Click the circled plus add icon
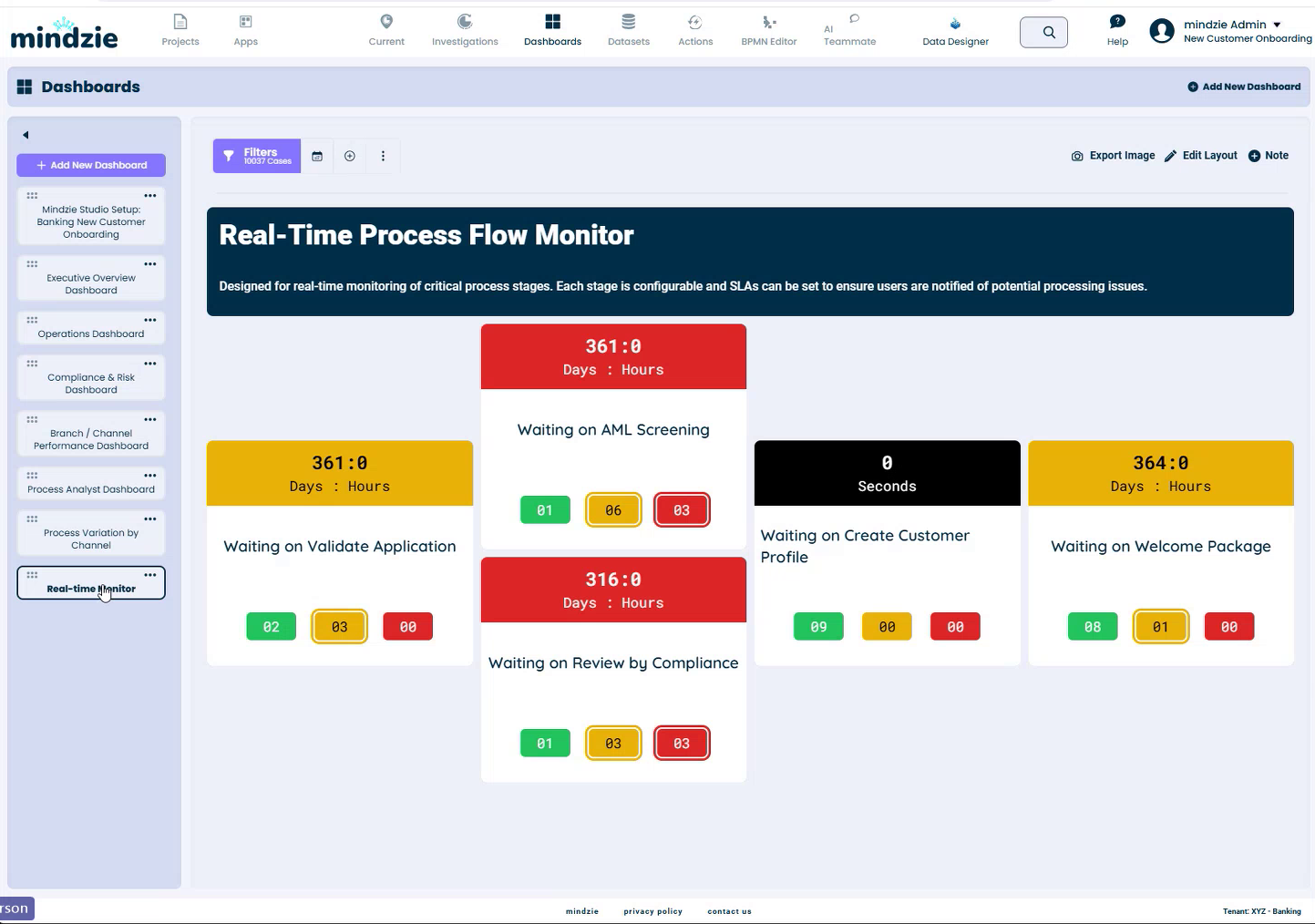Viewport: 1315px width, 924px height. tap(350, 156)
